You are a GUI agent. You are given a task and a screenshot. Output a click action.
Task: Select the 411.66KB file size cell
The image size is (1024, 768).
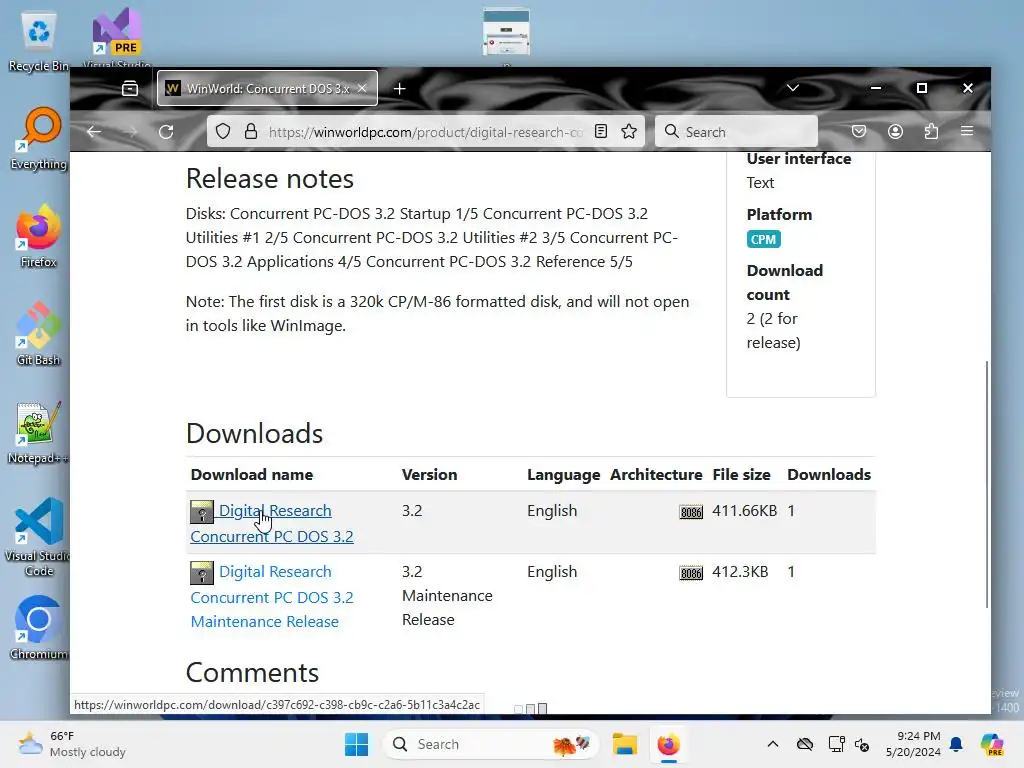pyautogui.click(x=744, y=511)
